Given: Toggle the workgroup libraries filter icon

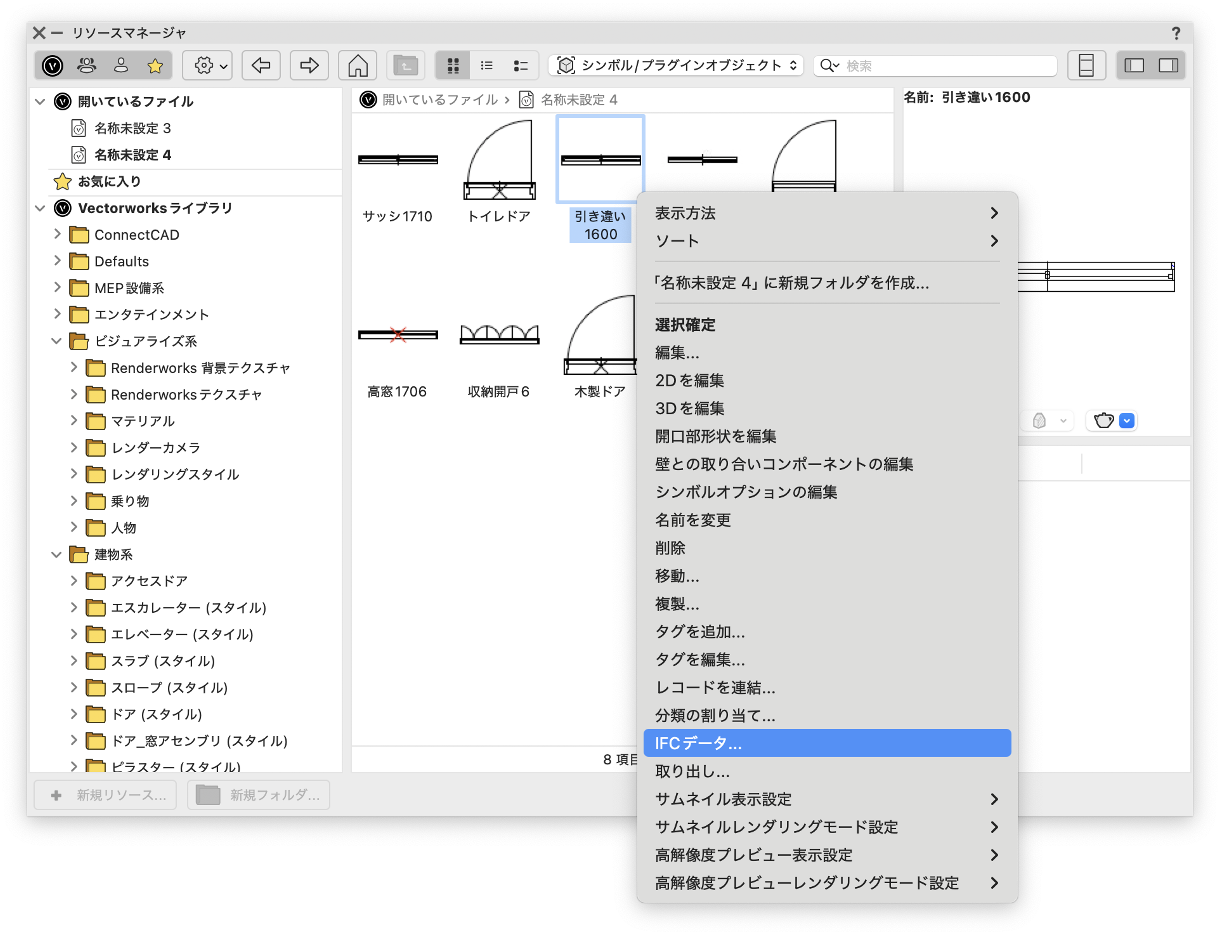Looking at the screenshot, I should 87,65.
